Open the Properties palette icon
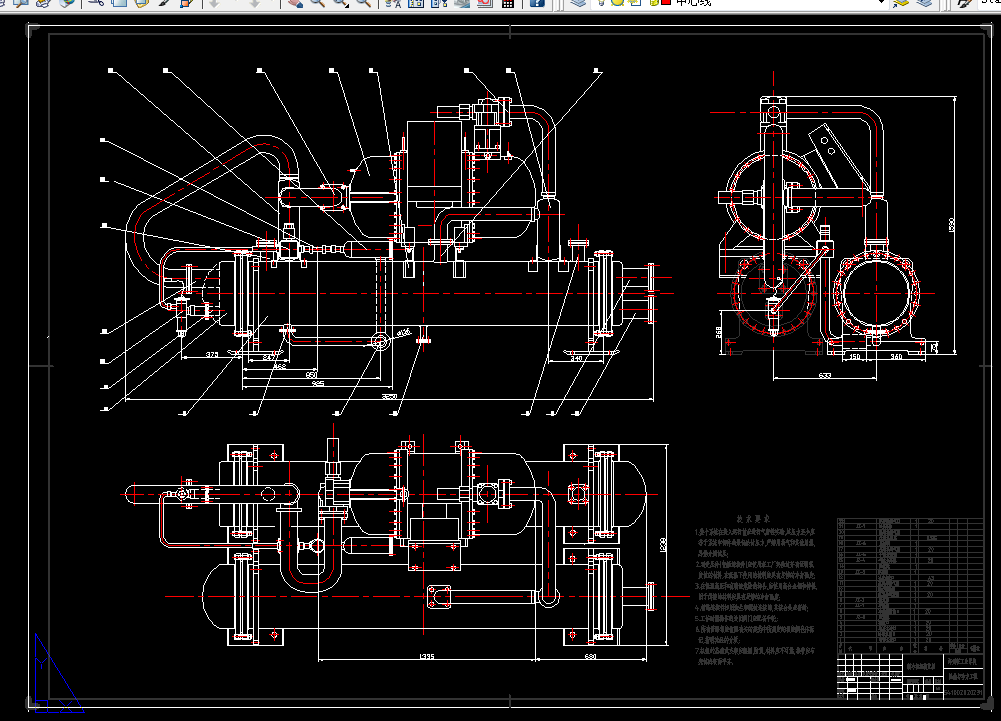1001x721 pixels. click(393, 3)
